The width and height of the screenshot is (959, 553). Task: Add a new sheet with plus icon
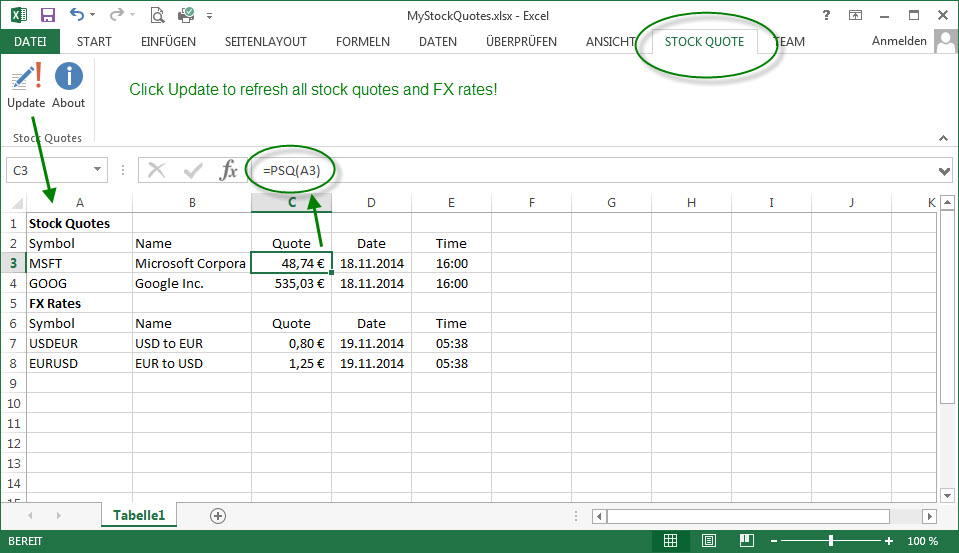(218, 516)
